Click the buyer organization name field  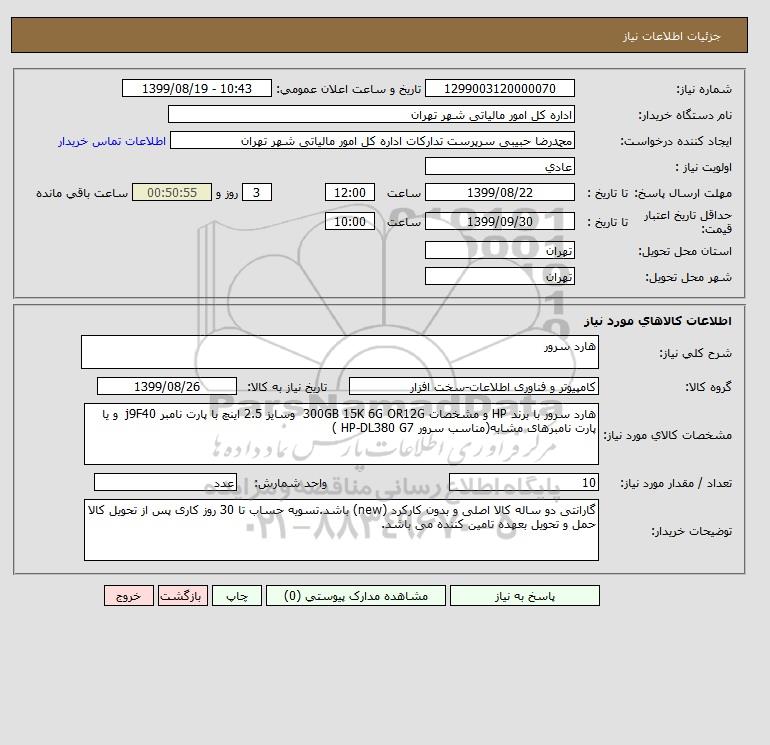tap(371, 114)
